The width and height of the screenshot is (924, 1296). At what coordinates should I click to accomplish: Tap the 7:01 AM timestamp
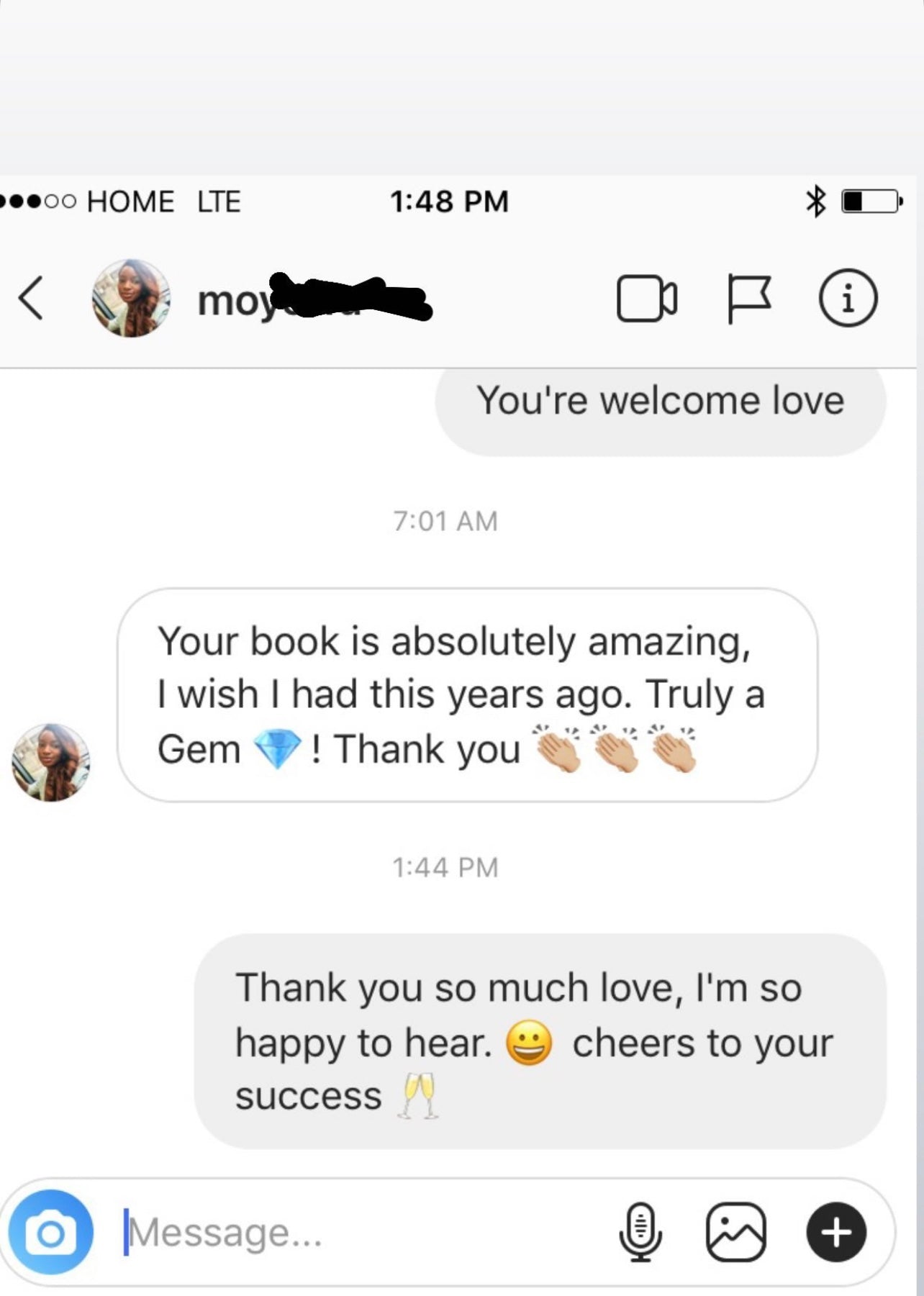(x=445, y=521)
